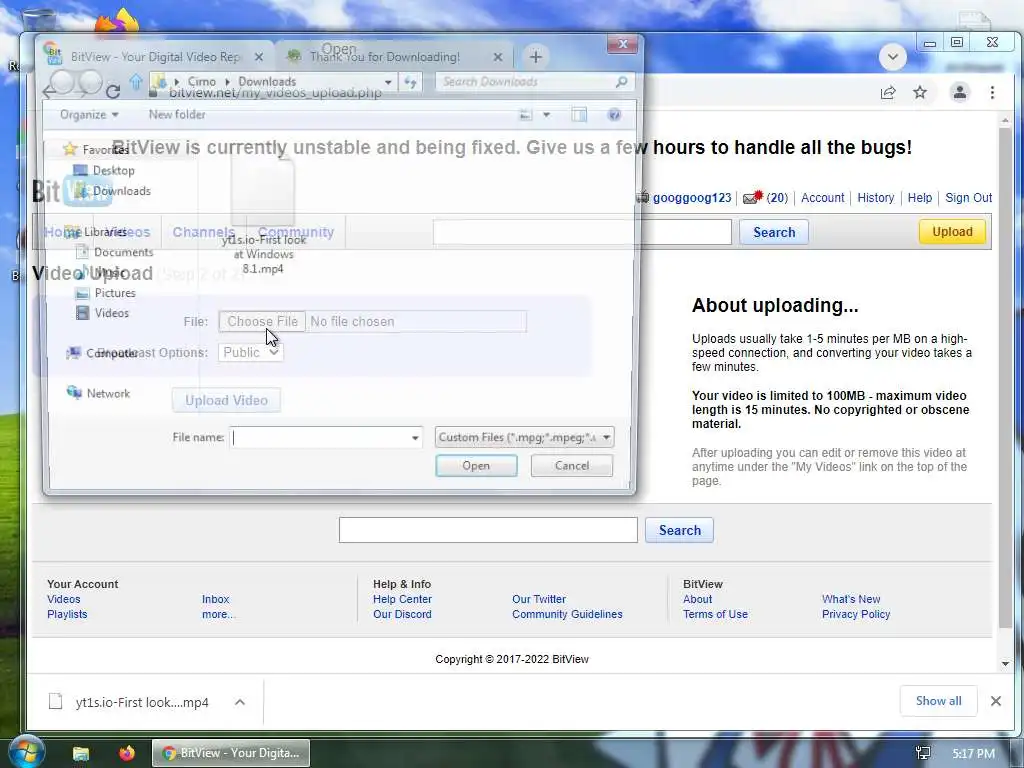Screen dimensions: 1024x768
Task: Close the BitView browser tab
Action: coord(259,57)
